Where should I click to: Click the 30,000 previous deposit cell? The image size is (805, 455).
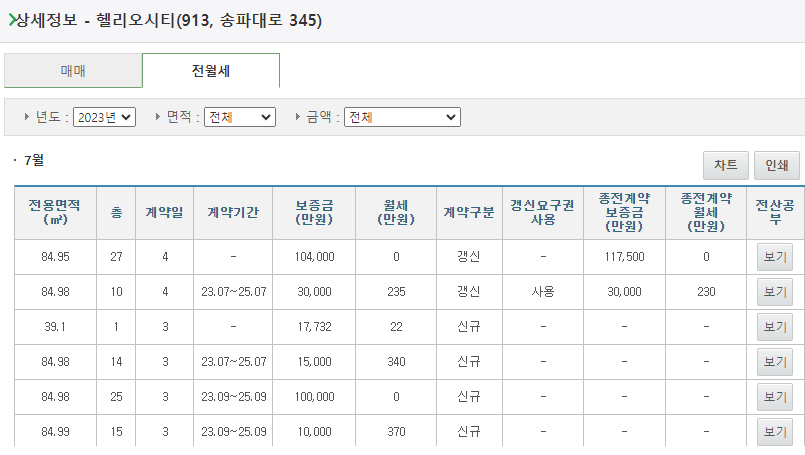point(624,292)
